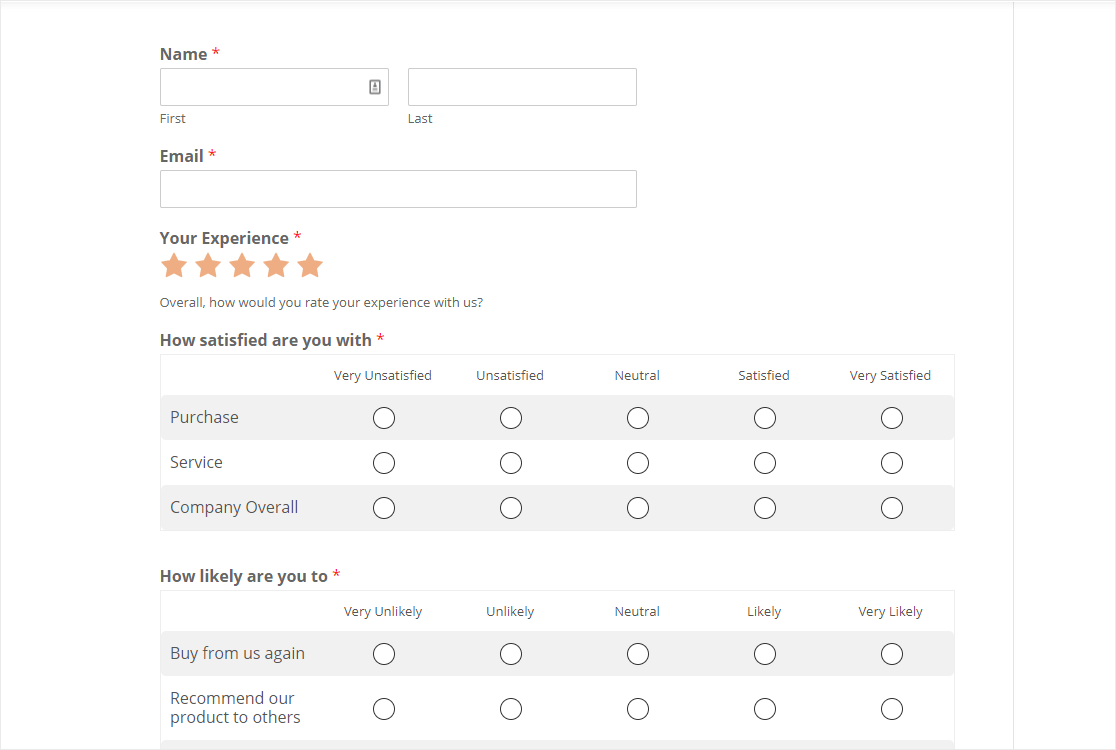Select Very Satisfied for Purchase
The height and width of the screenshot is (750, 1116).
892,418
